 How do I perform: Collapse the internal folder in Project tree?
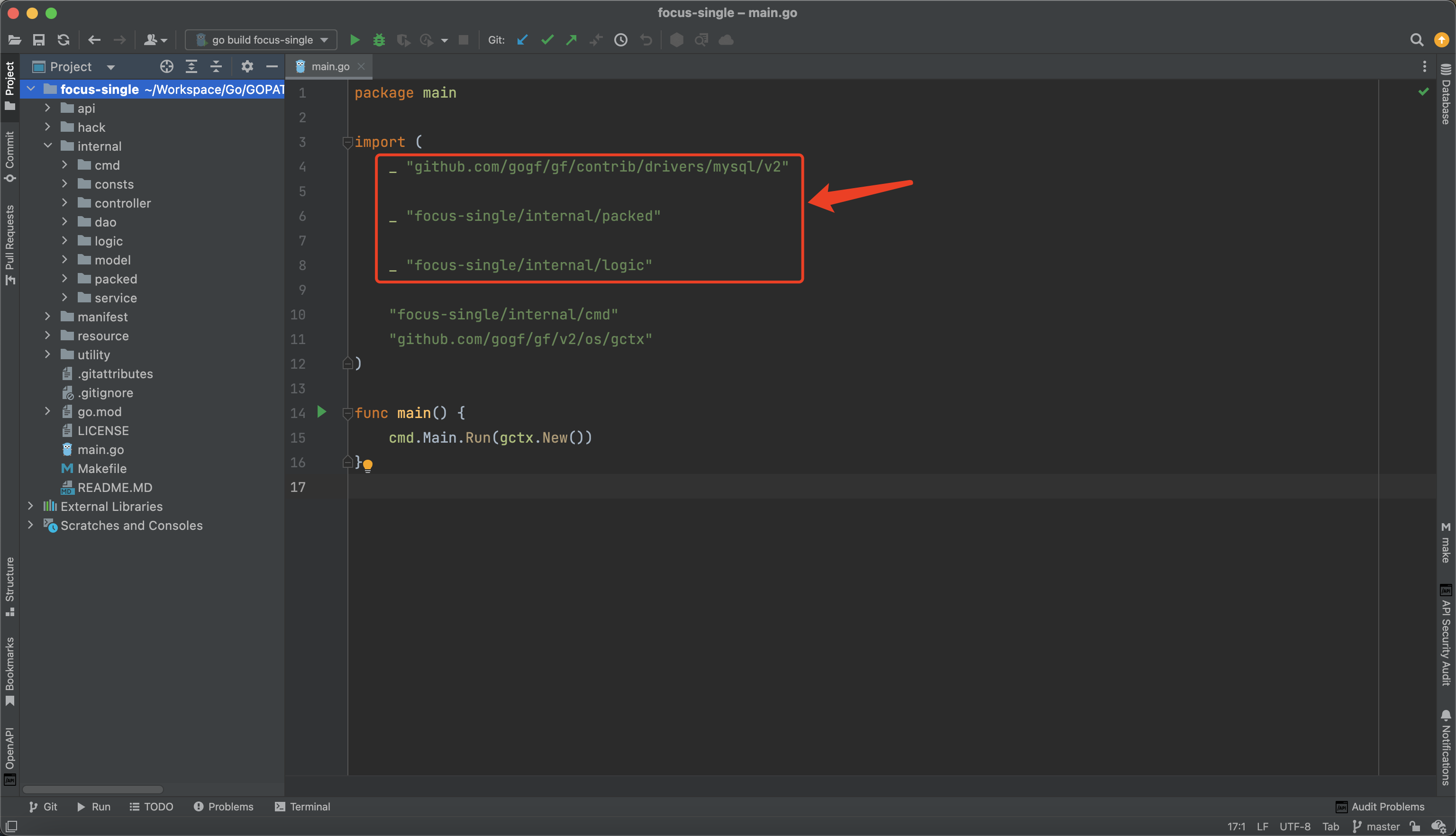pyautogui.click(x=48, y=146)
